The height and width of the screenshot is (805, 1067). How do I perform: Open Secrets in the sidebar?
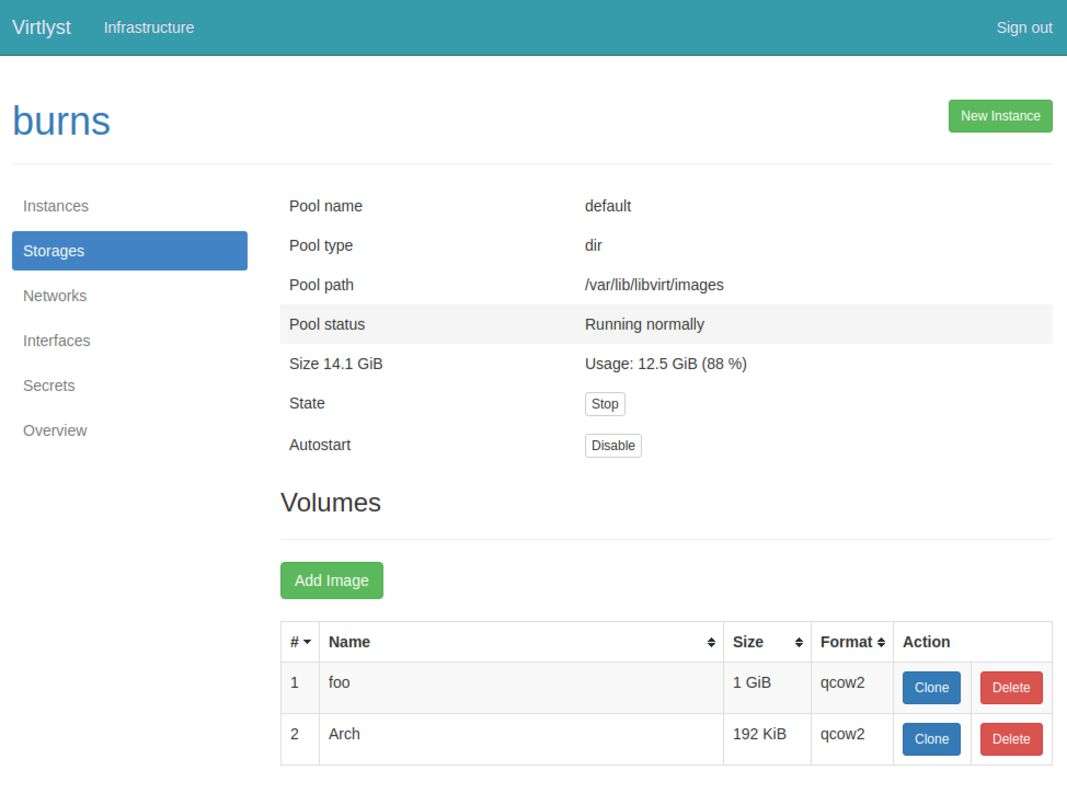tap(49, 386)
